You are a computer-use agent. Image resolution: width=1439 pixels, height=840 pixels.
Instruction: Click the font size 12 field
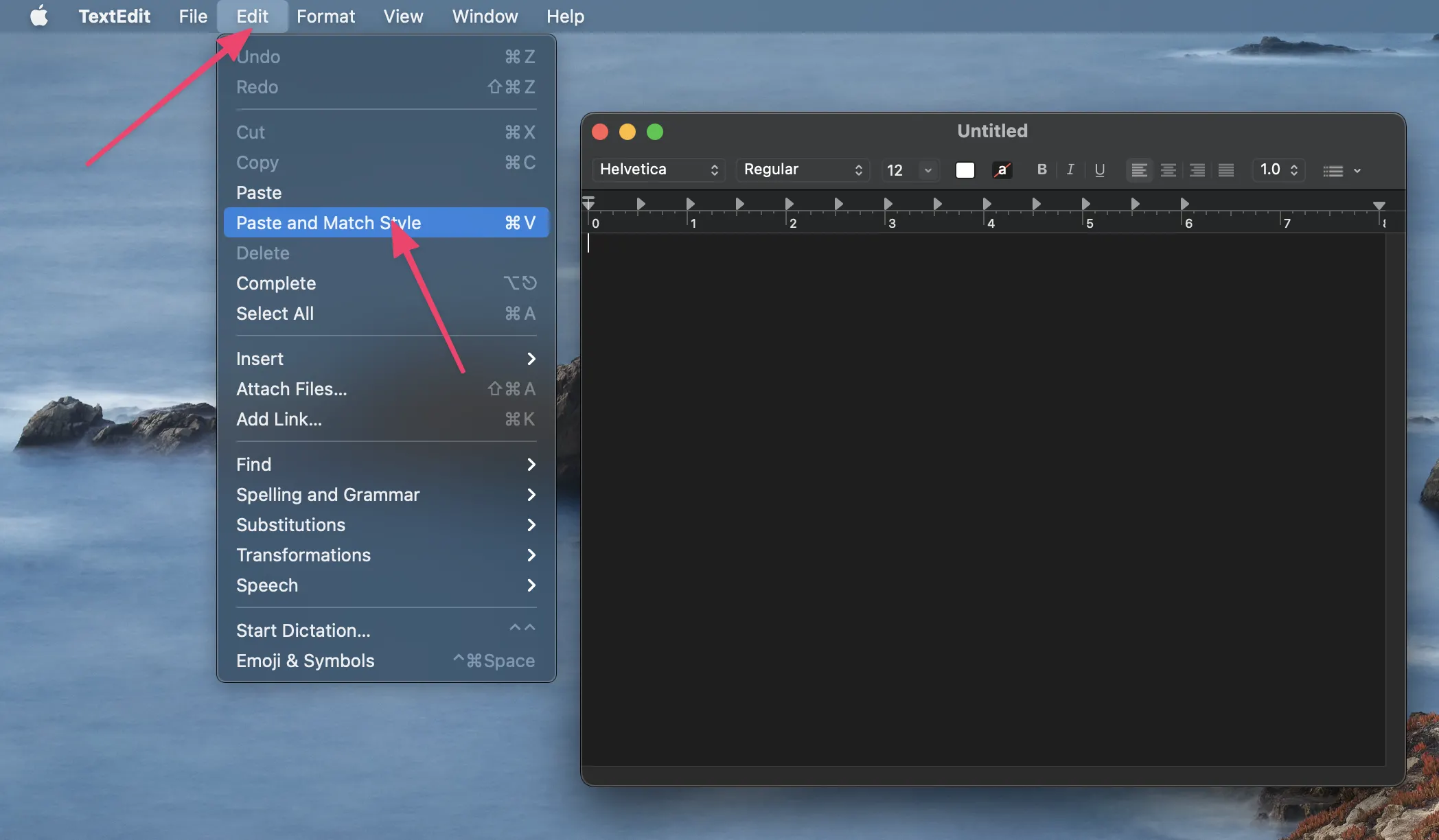[899, 170]
